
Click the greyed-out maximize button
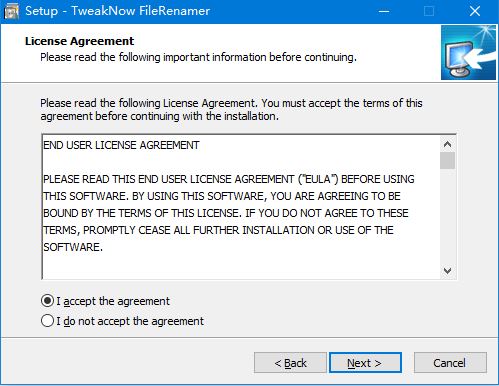(x=429, y=11)
